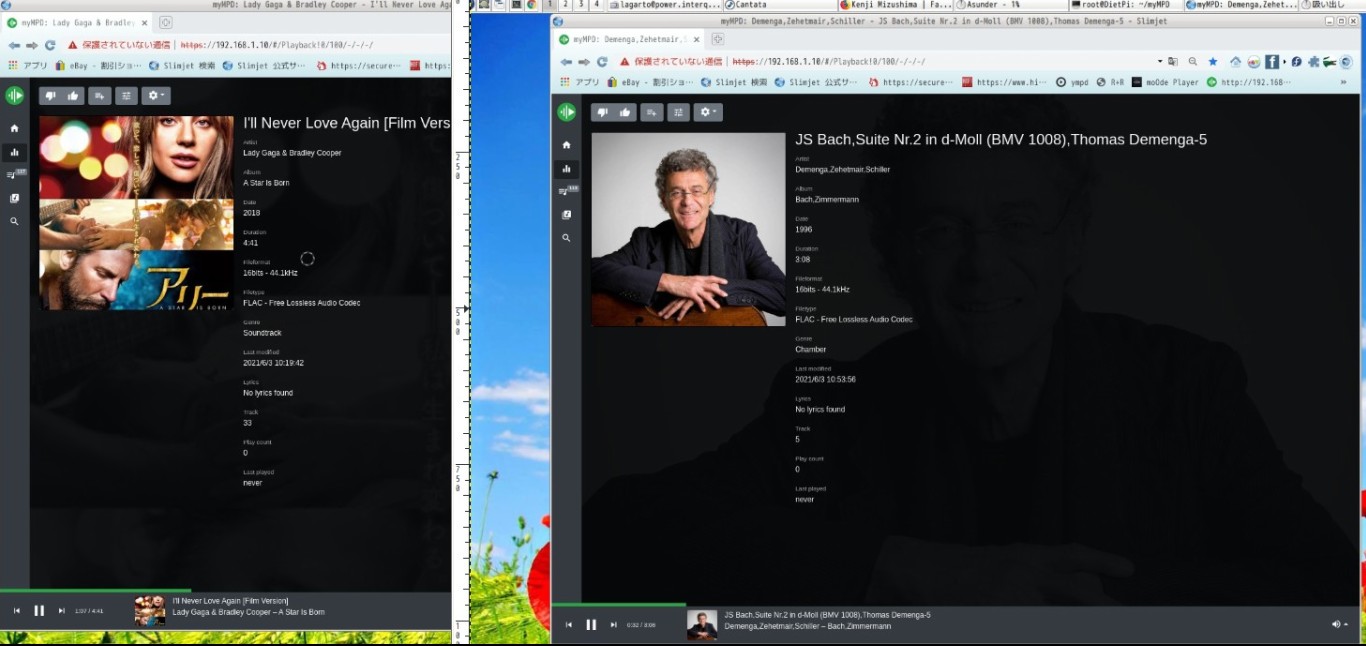Open playback options sliders icon in left player
Viewport: 1366px width, 646px height.
pos(126,96)
